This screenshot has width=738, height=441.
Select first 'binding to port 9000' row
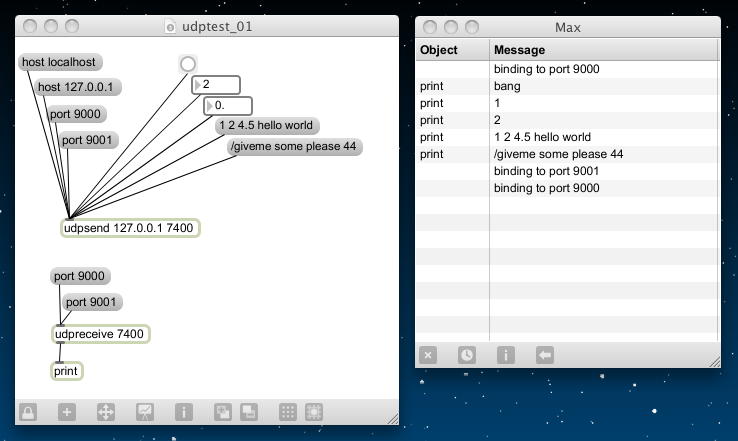click(x=567, y=69)
